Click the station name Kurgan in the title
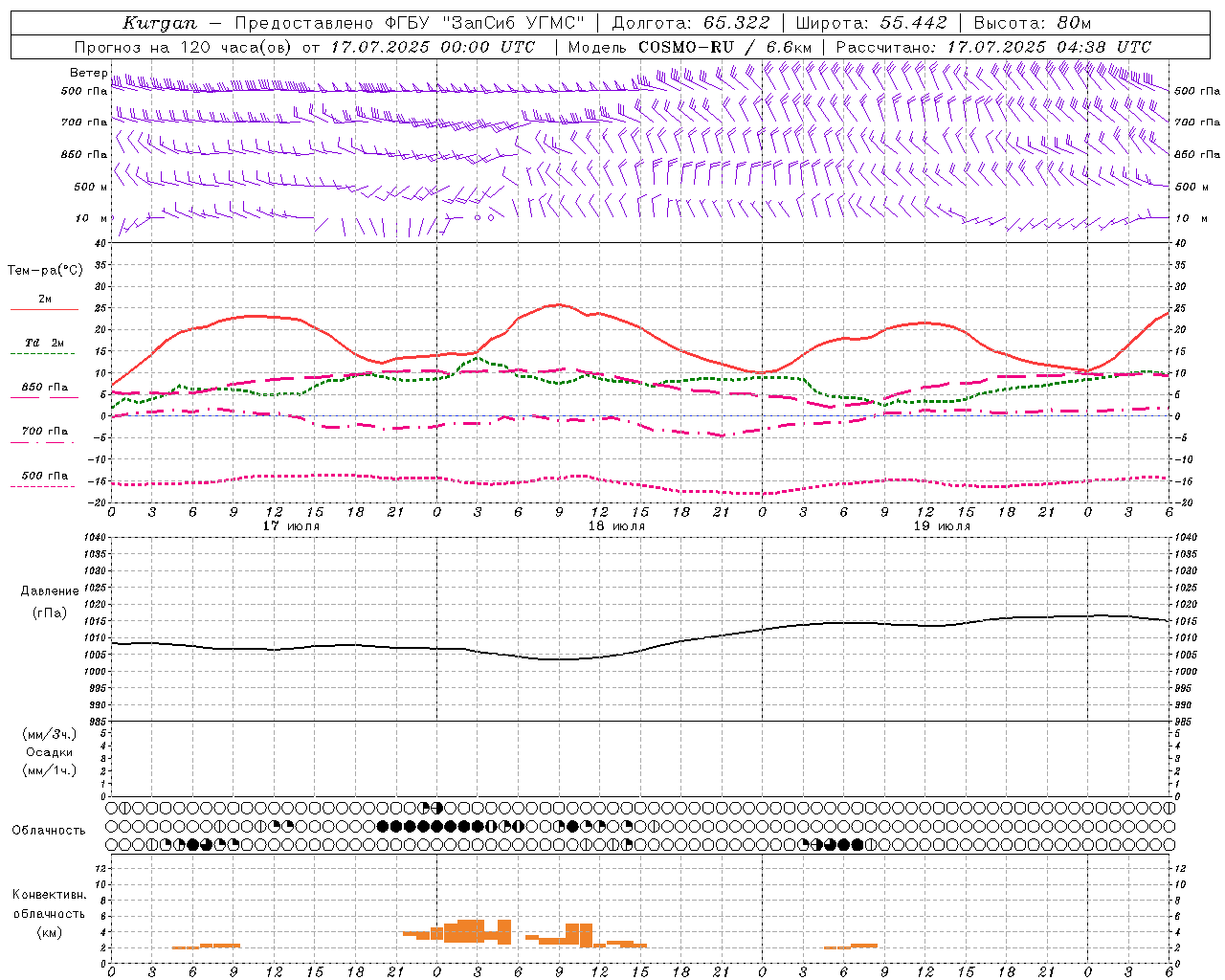This screenshot has width=1225, height=980. 160,23
